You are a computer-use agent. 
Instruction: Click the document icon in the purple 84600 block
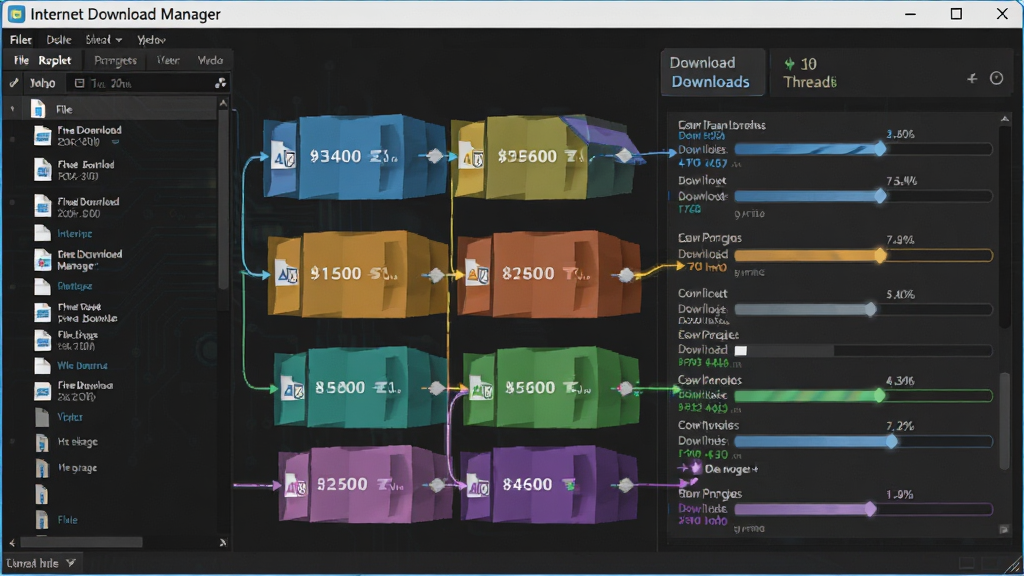[x=477, y=485]
